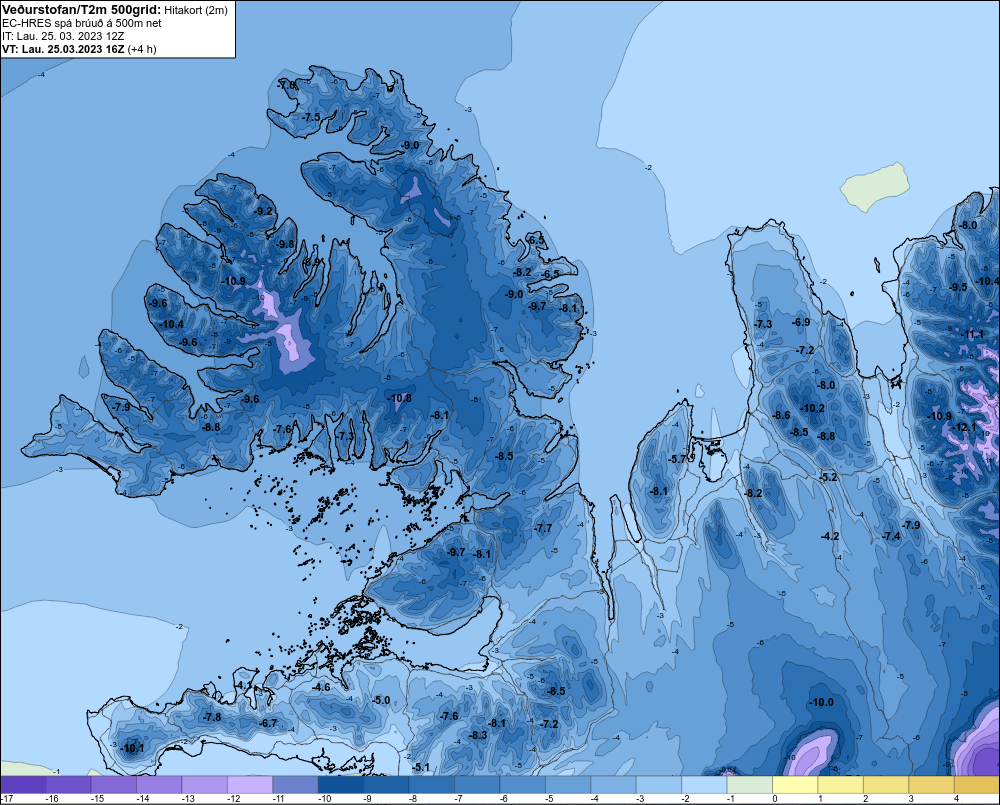Click the -8.3 temperature value on the map
This screenshot has width=1000, height=805.
(478, 735)
